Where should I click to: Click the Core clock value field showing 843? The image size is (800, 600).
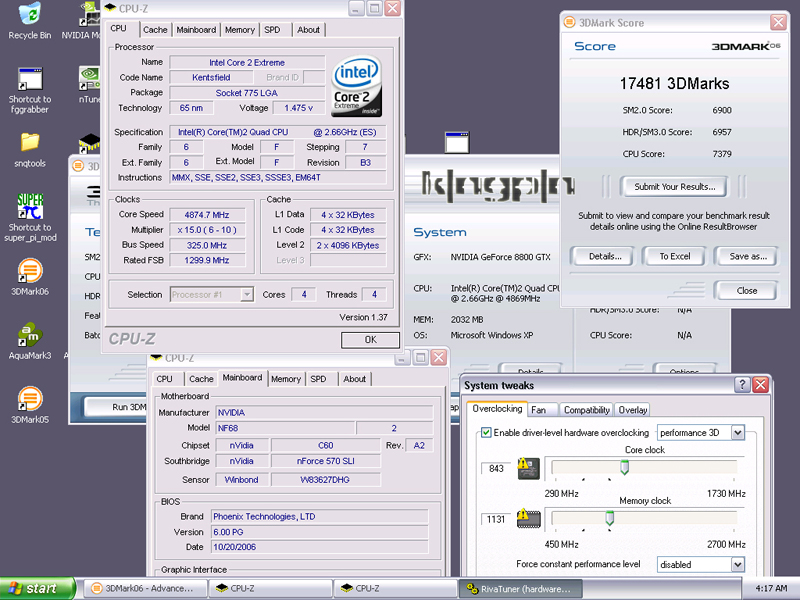(x=496, y=468)
